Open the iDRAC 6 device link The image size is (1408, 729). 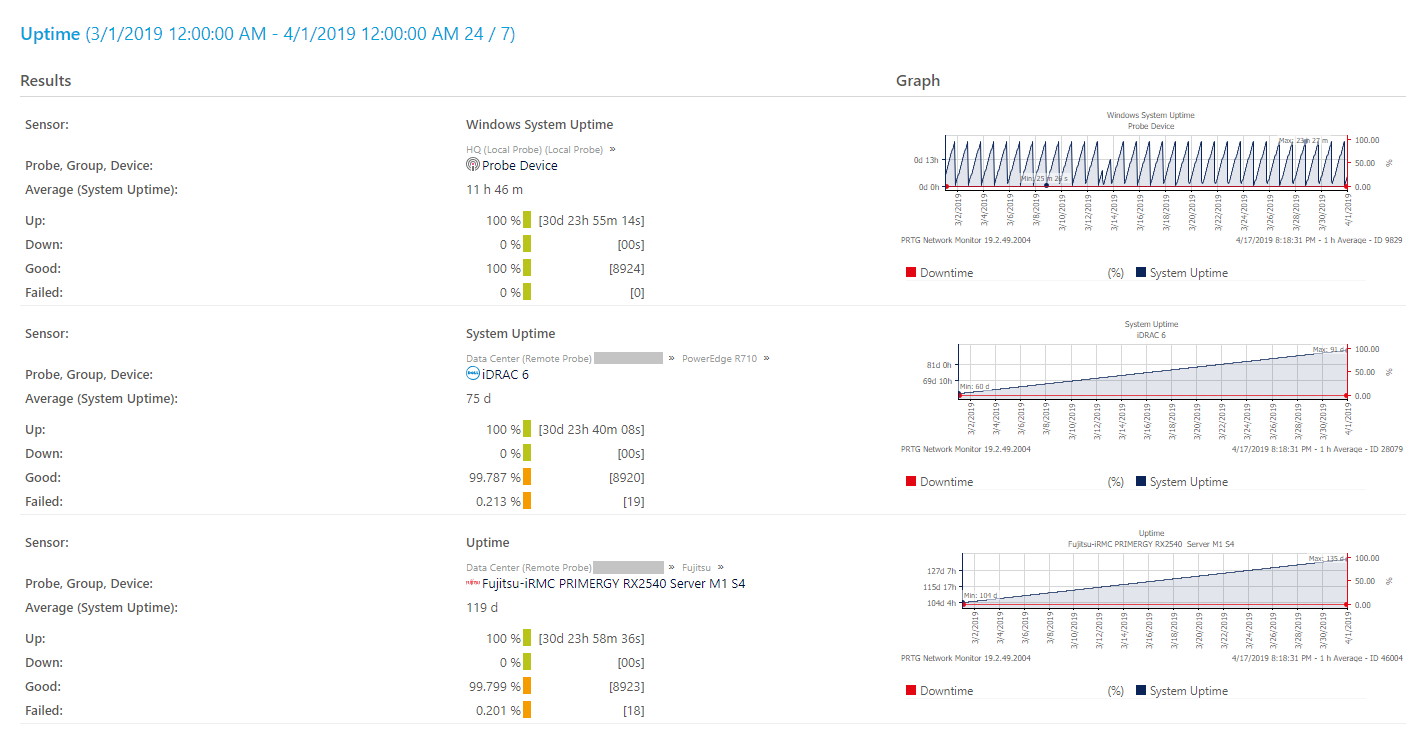505,374
